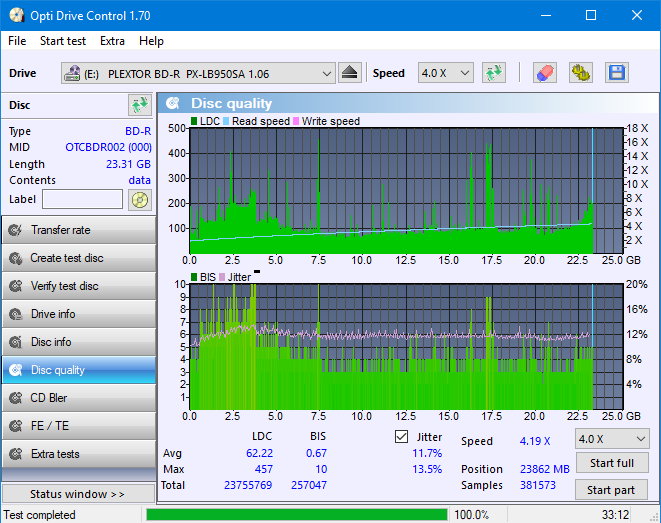This screenshot has height=523, width=661.
Task: Click the Read speed legend swatch
Action: click(x=226, y=121)
